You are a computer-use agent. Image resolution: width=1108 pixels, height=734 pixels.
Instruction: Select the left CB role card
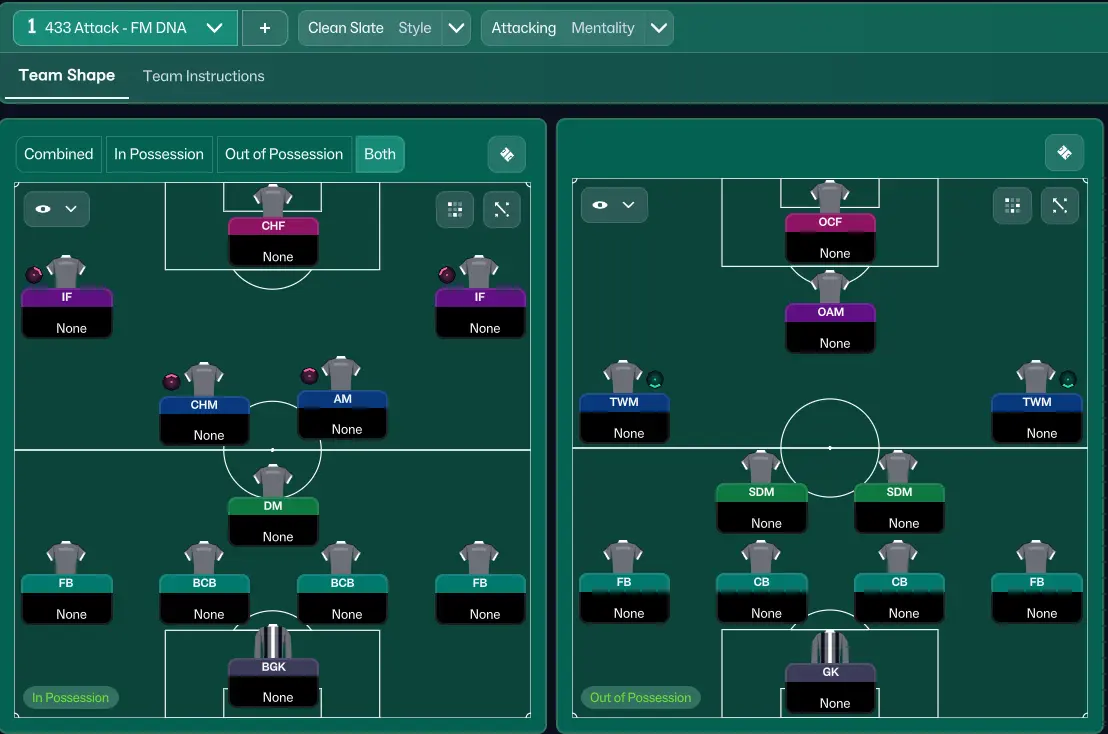762,598
